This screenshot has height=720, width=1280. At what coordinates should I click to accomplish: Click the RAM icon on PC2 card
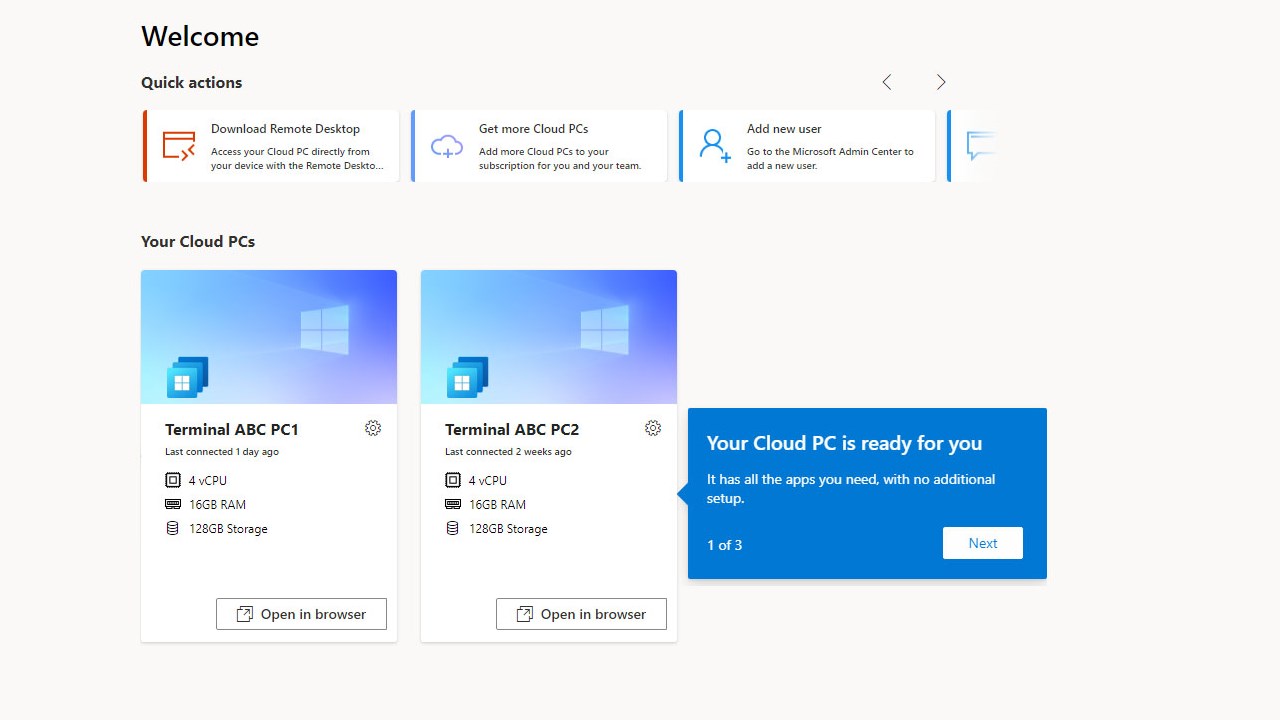453,504
